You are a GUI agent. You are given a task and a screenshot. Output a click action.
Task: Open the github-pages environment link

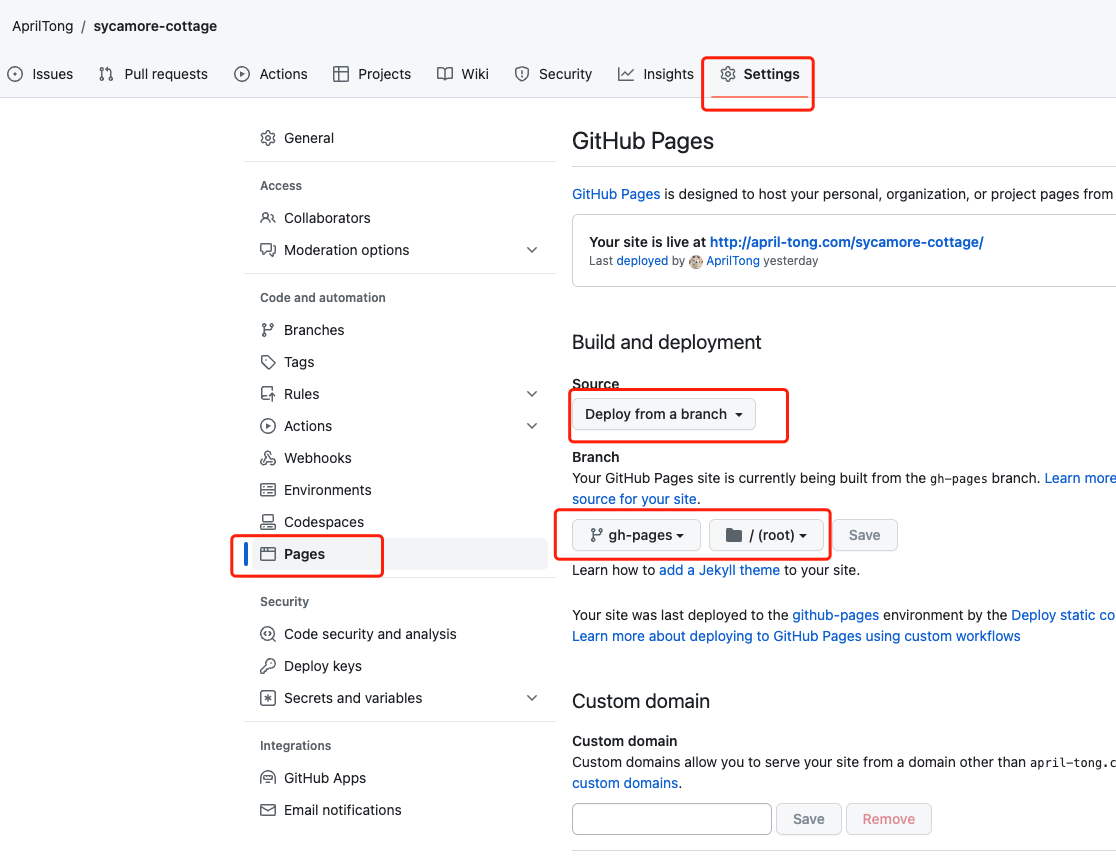pos(836,615)
